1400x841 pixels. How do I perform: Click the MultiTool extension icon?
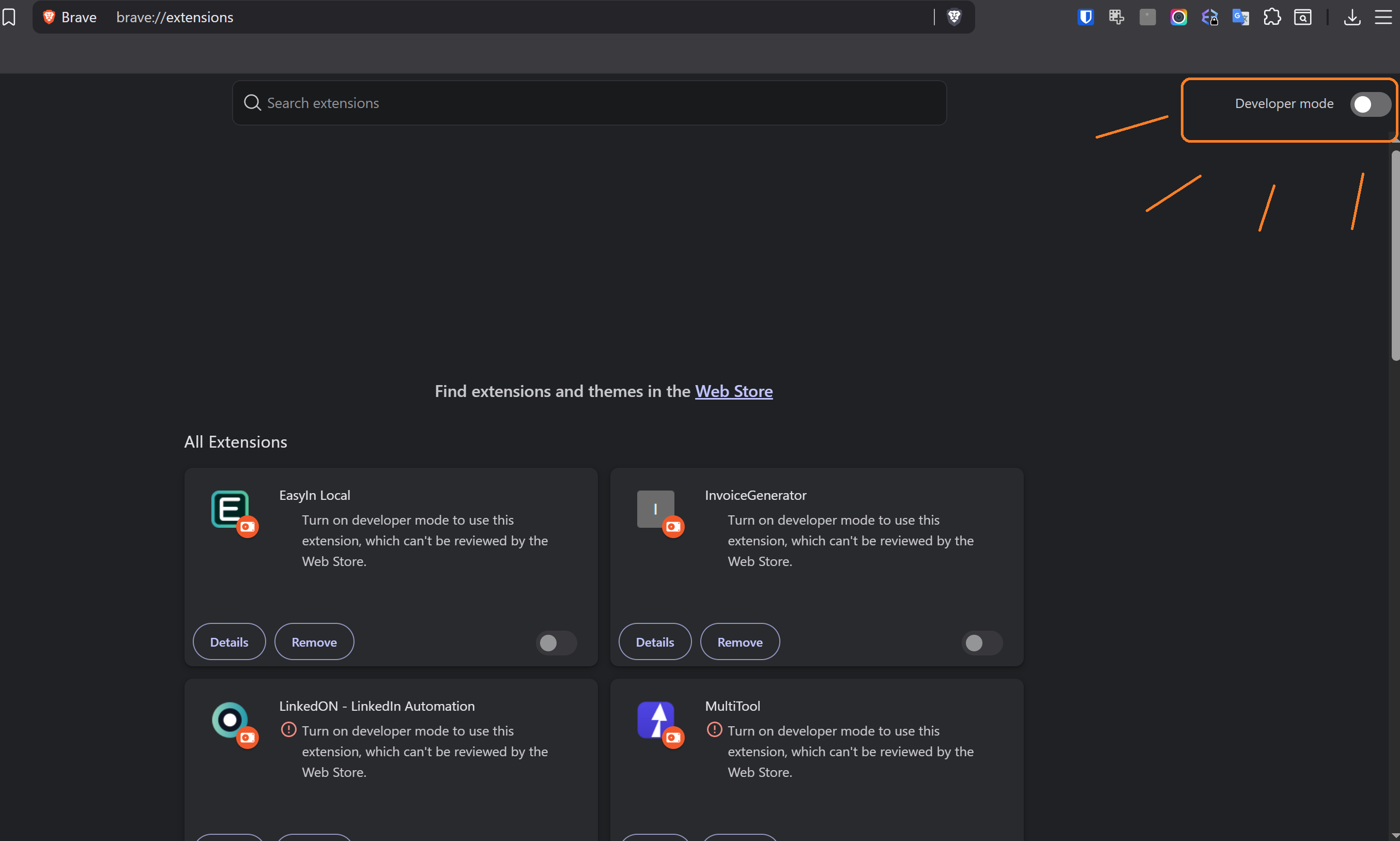[655, 720]
